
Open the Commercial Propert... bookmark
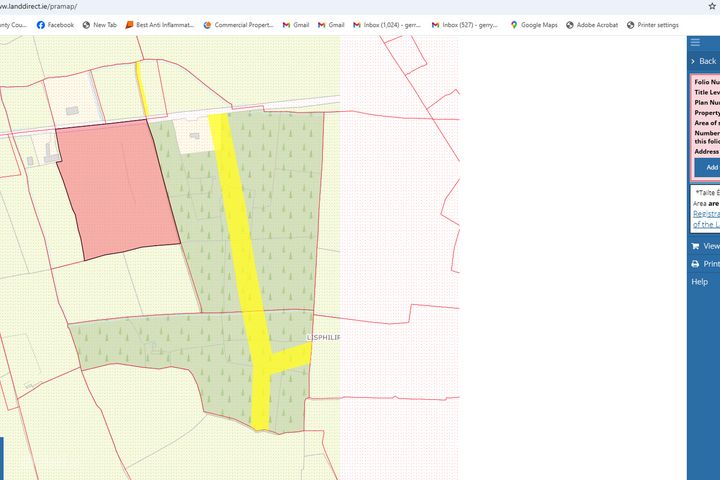point(238,25)
